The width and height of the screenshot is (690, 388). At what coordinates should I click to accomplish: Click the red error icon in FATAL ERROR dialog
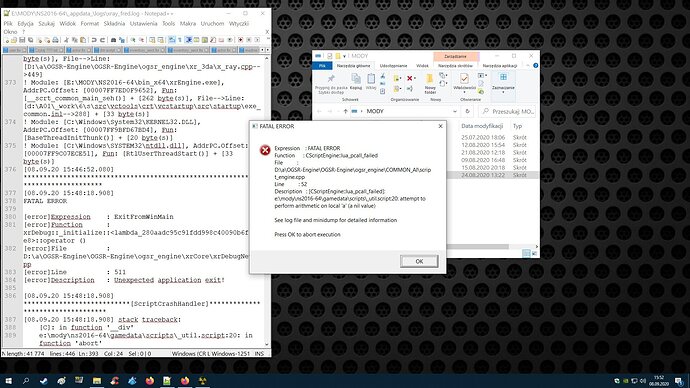tap(265, 150)
